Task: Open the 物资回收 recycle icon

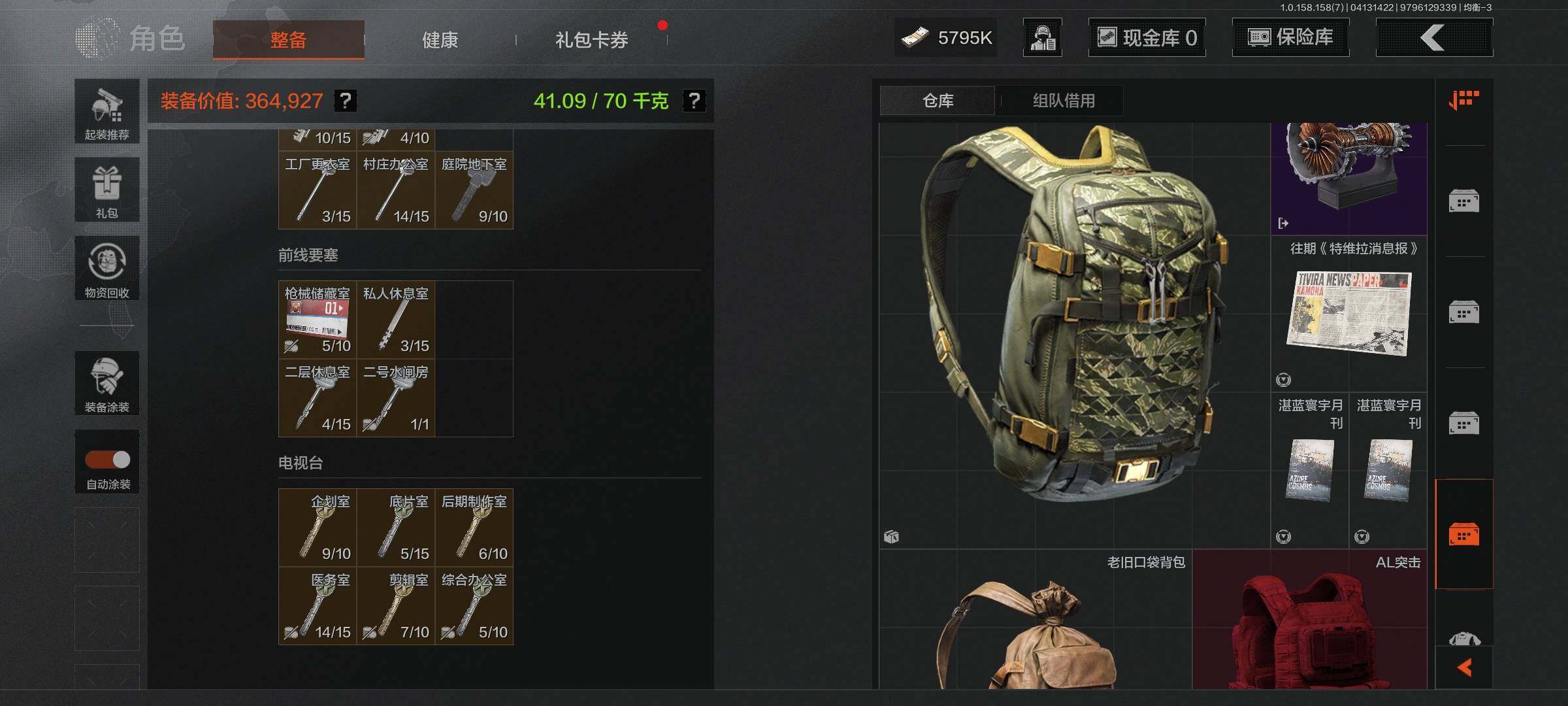Action: [x=106, y=268]
